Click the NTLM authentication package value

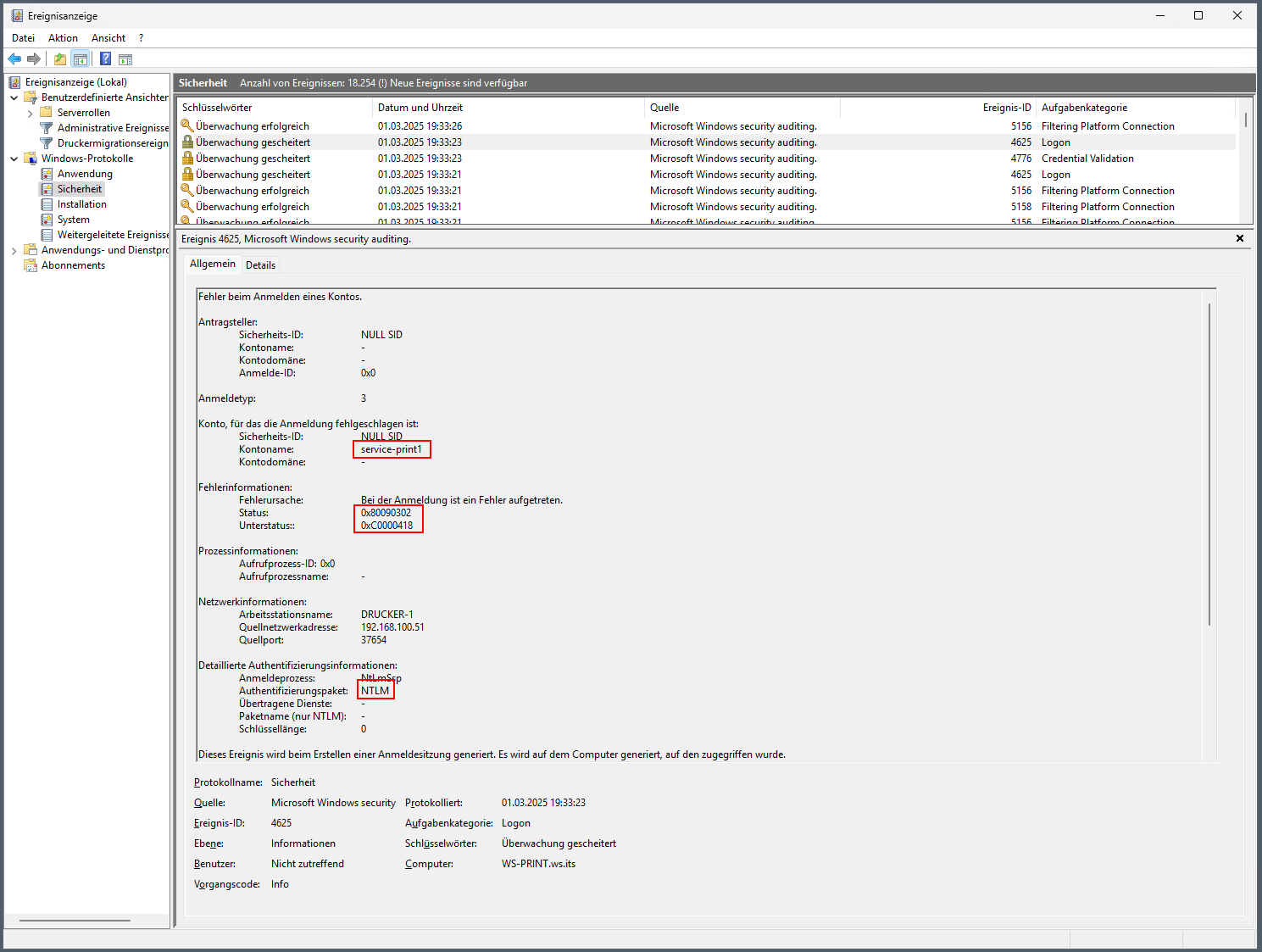tap(375, 691)
